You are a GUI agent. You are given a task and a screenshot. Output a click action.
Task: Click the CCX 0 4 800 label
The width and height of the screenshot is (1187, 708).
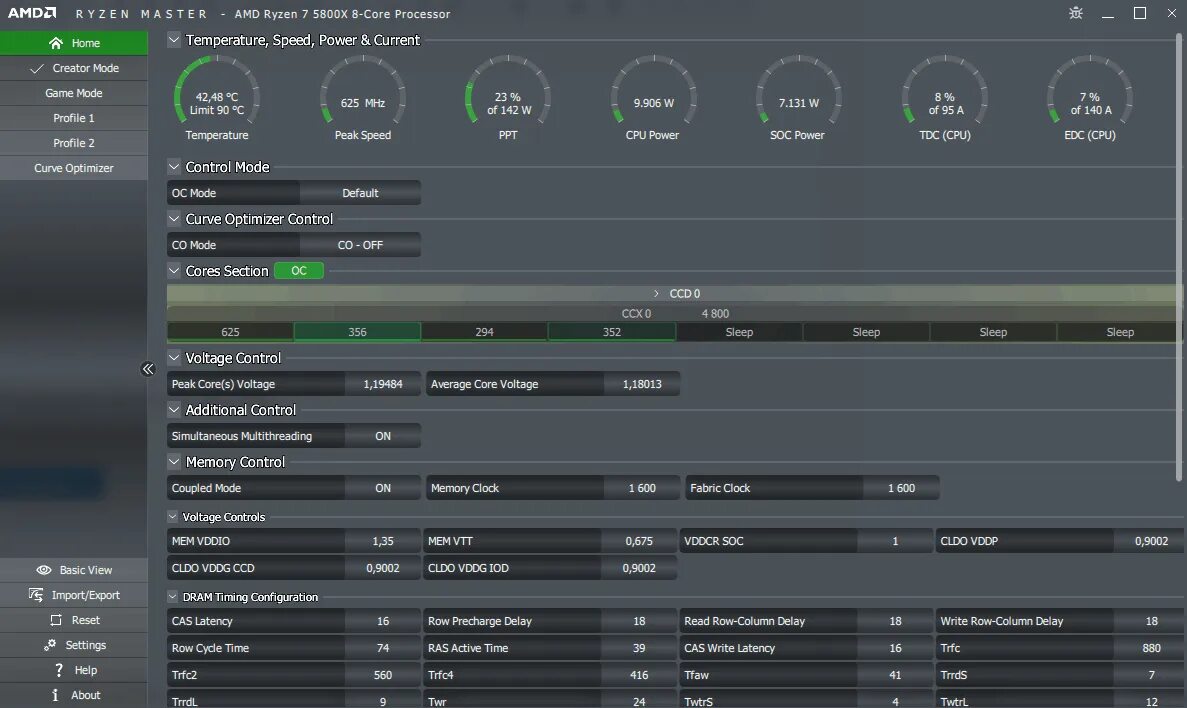tap(675, 313)
